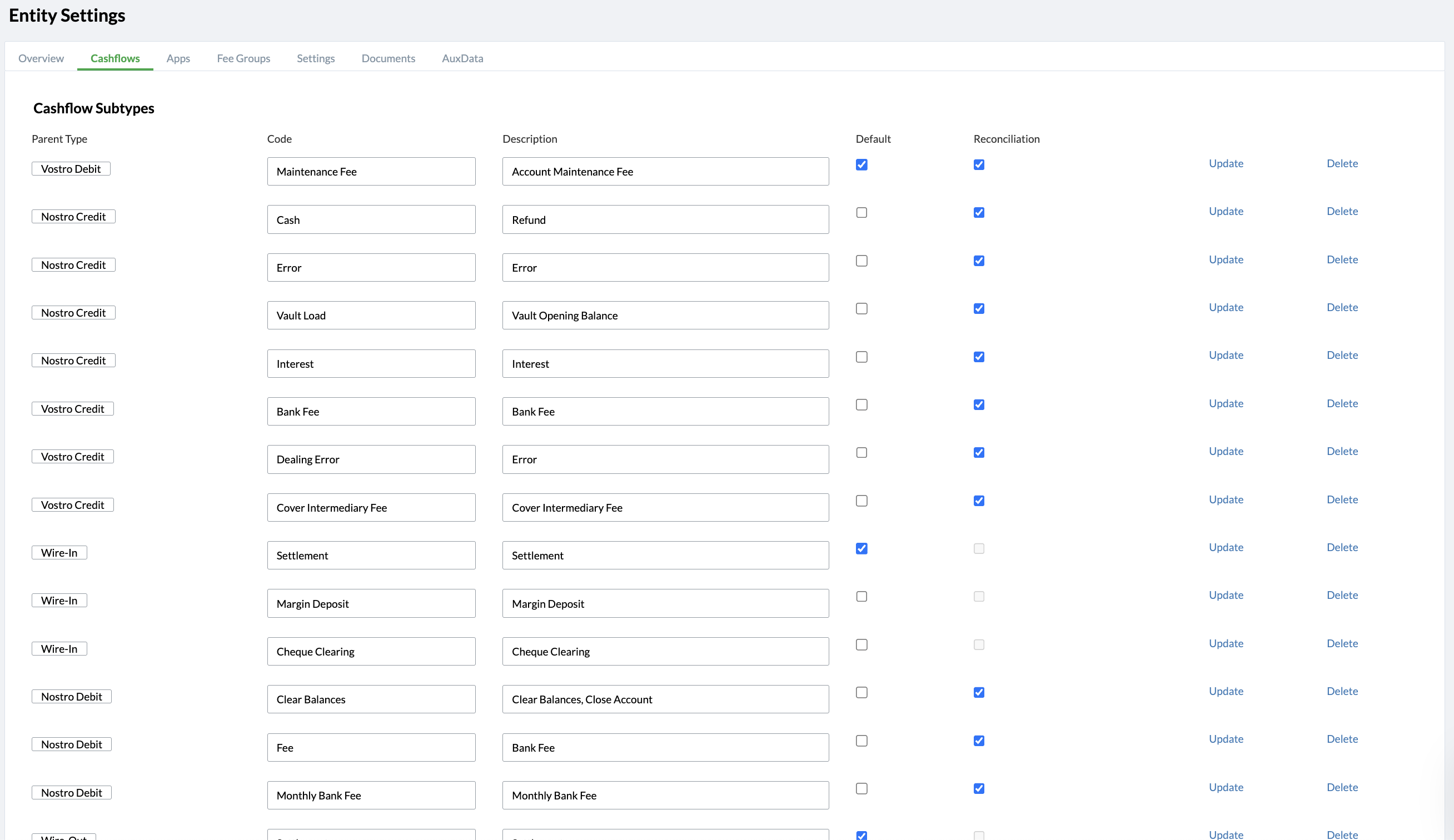Uncheck Default for Wire-In Settlement row

861,548
